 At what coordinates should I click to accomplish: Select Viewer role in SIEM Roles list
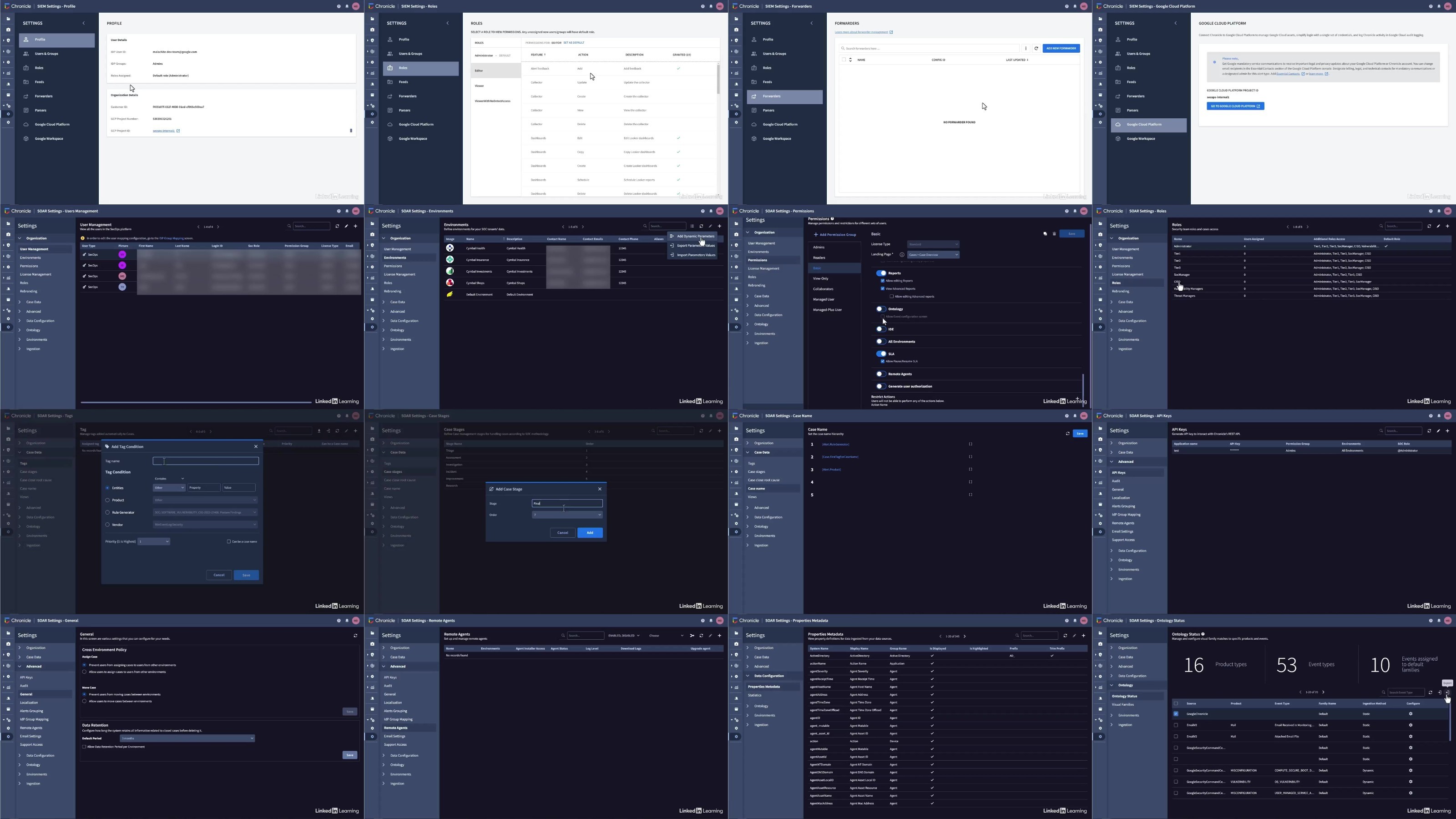(x=479, y=86)
